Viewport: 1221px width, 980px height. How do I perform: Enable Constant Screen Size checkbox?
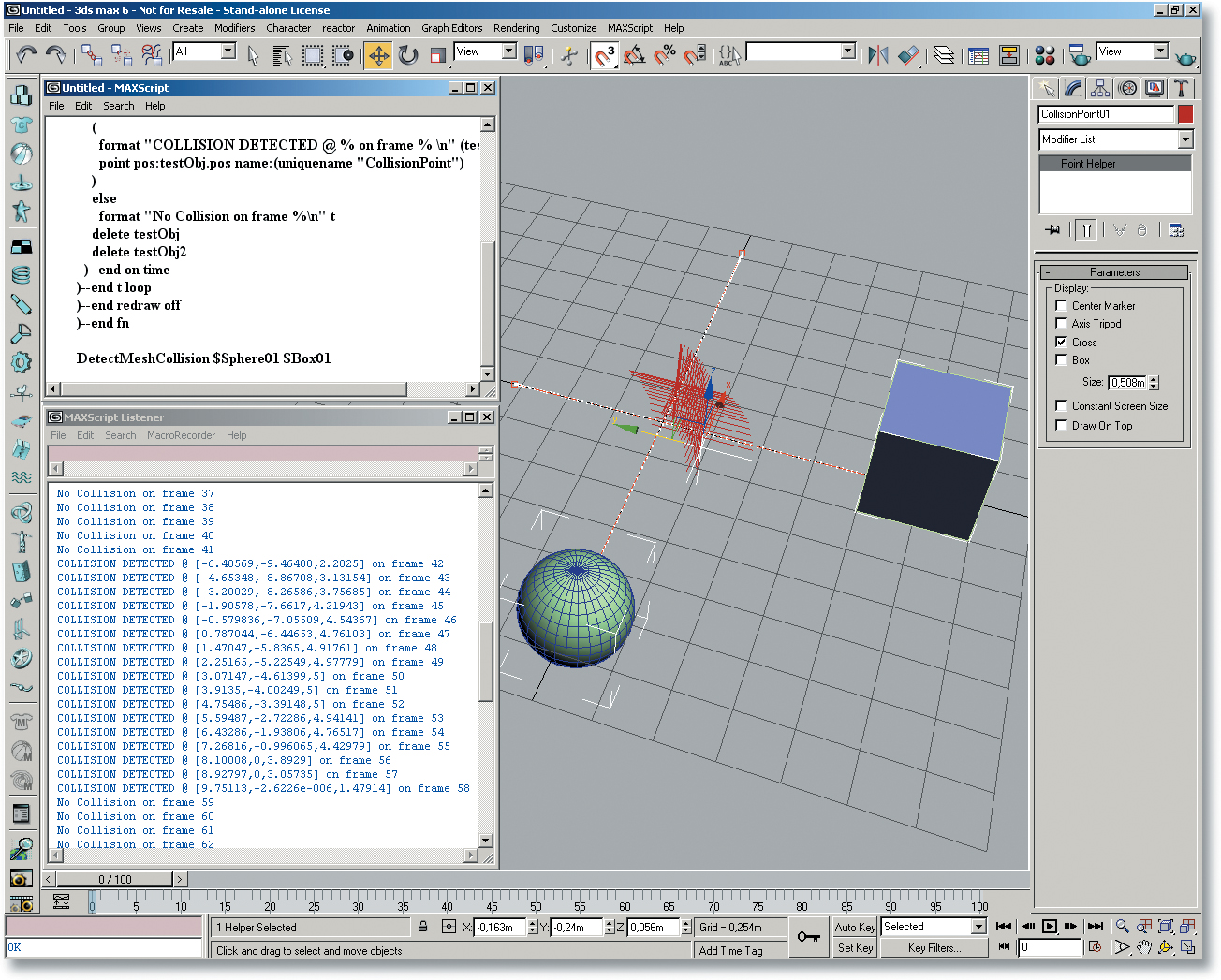(x=1061, y=405)
